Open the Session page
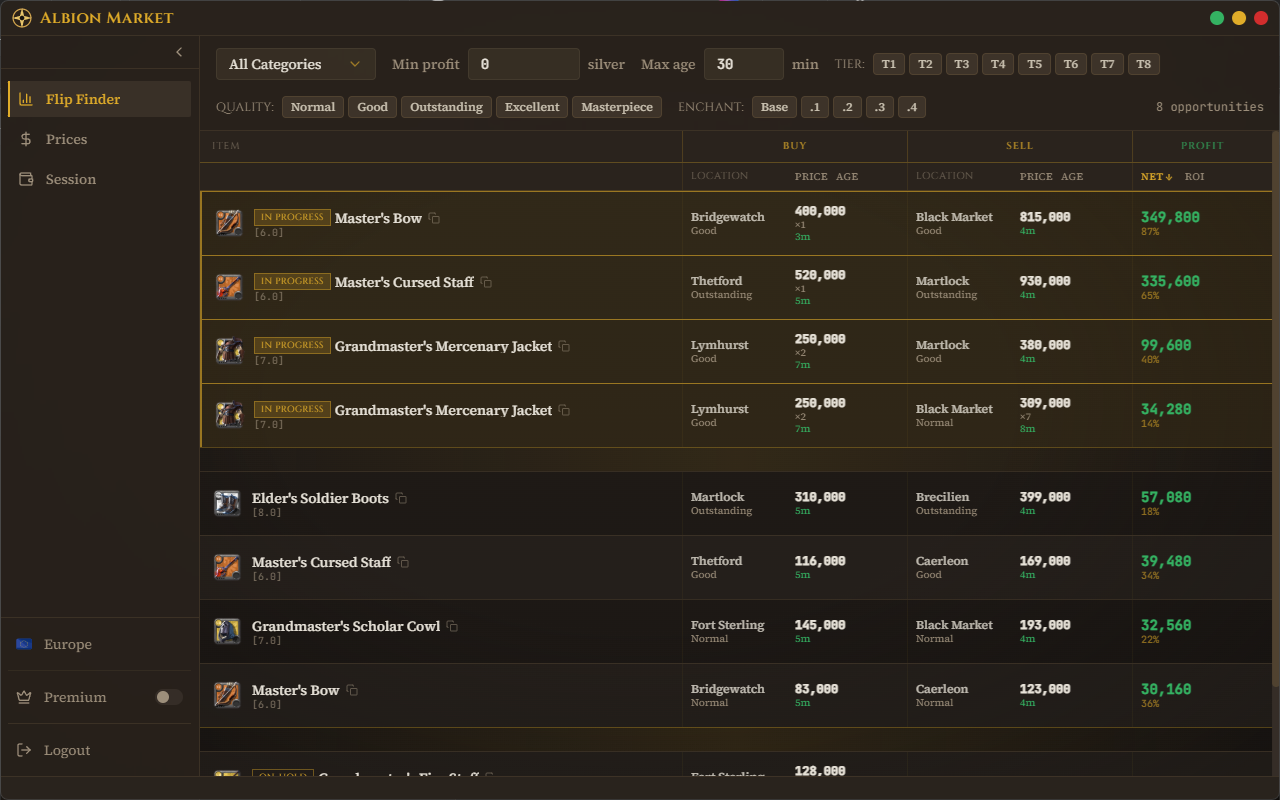This screenshot has height=800, width=1280. coord(99,179)
